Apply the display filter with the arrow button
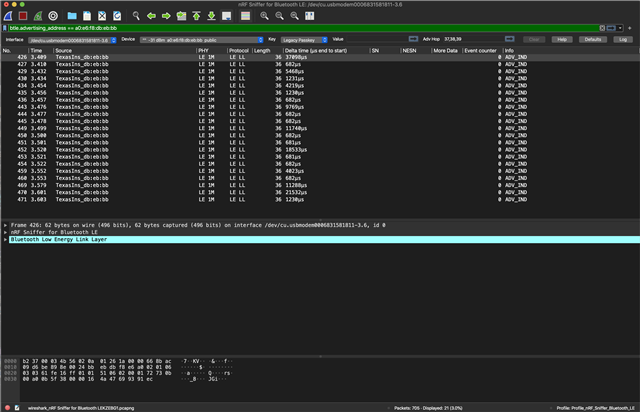The height and width of the screenshot is (412, 640). pos(611,28)
